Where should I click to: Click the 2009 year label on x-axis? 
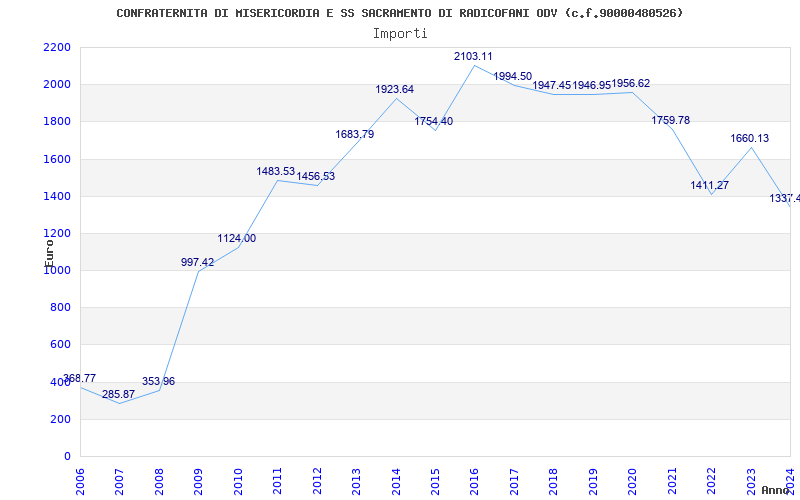coord(197,481)
